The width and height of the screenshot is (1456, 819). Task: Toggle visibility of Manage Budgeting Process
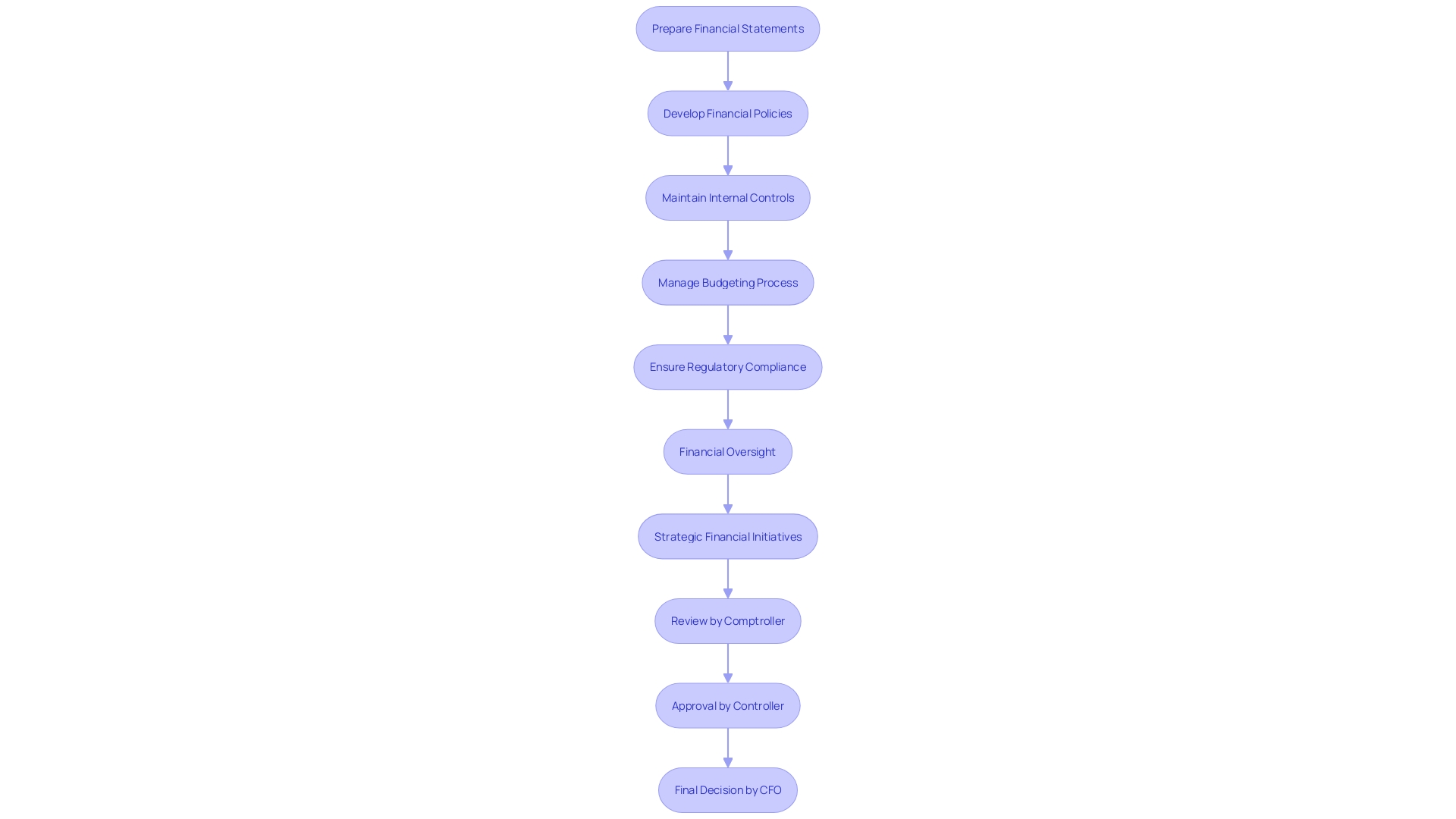727,282
